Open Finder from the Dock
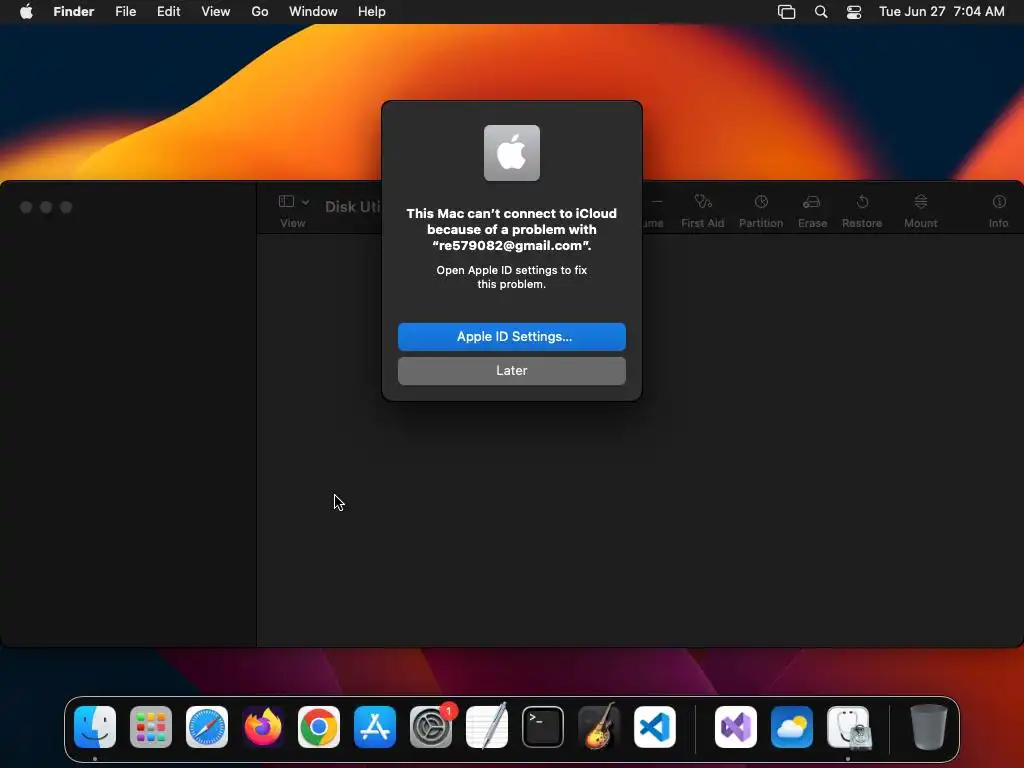 tap(95, 727)
